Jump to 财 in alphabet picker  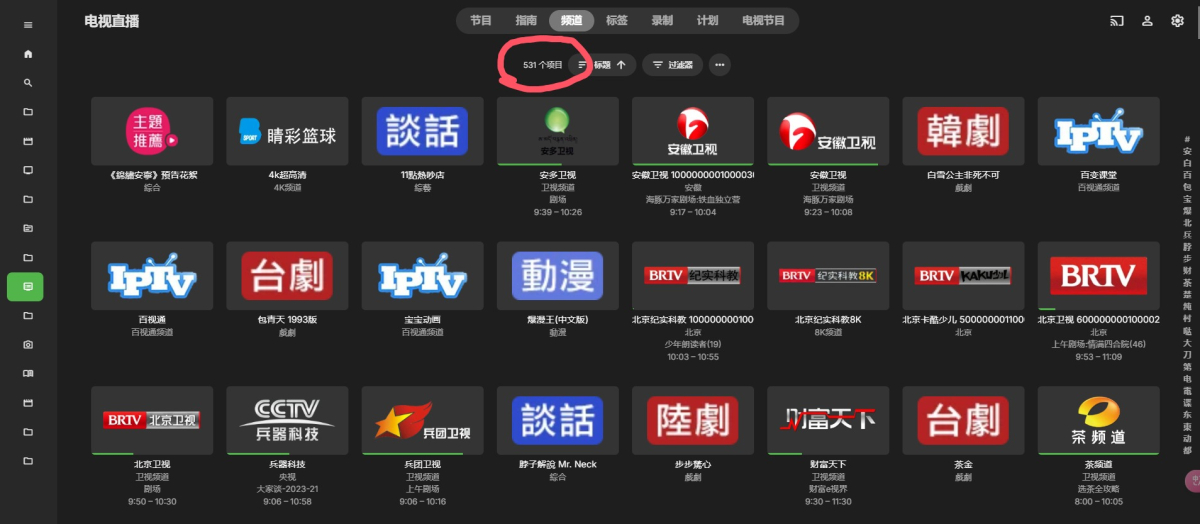(x=1187, y=270)
